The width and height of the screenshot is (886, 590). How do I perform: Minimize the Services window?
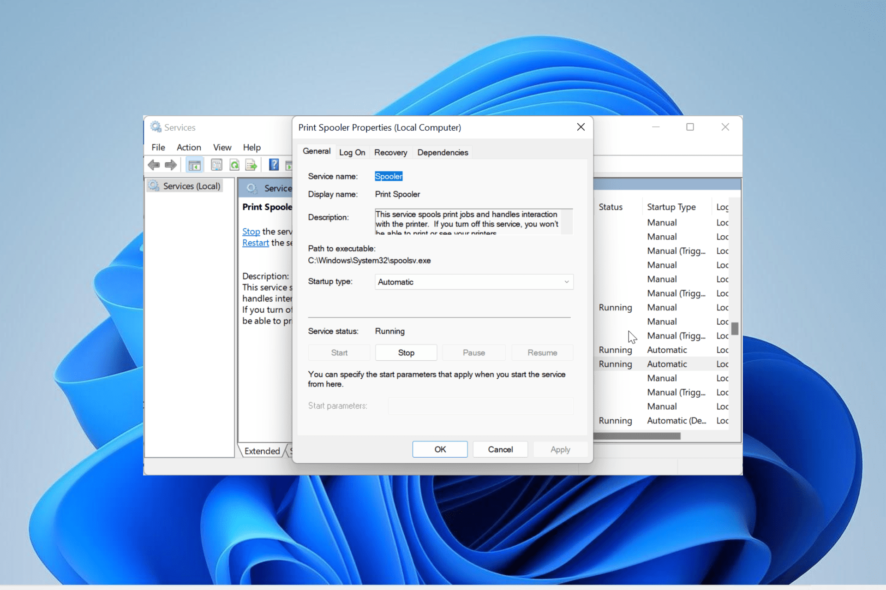coord(655,127)
